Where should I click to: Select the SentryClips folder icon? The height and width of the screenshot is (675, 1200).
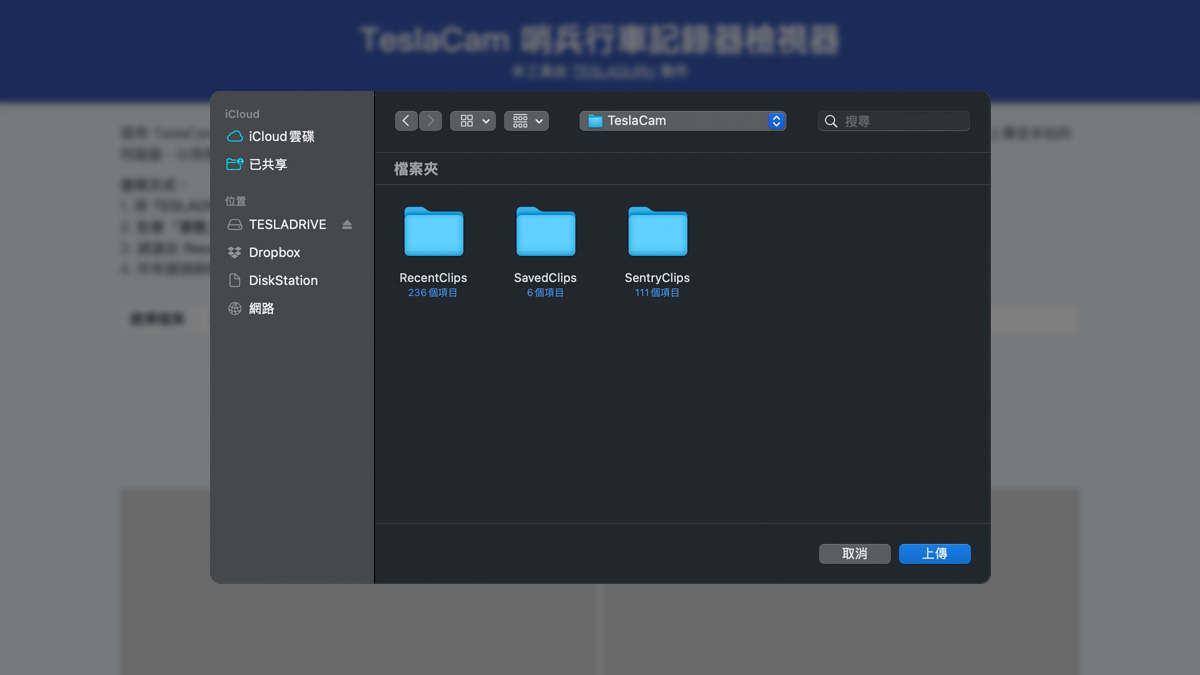click(x=658, y=231)
